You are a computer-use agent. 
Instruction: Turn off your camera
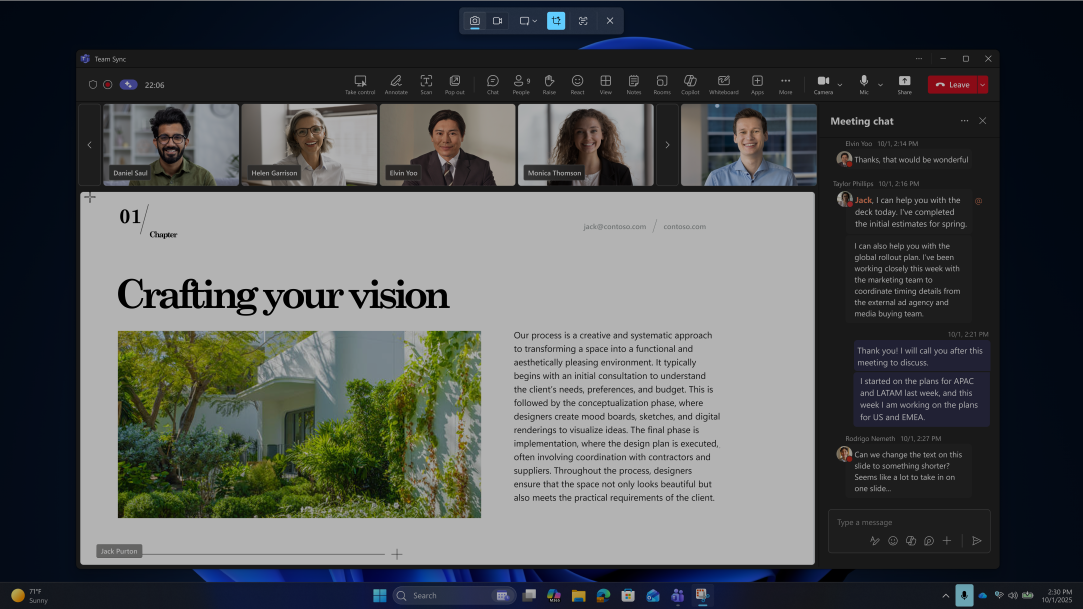pyautogui.click(x=824, y=82)
